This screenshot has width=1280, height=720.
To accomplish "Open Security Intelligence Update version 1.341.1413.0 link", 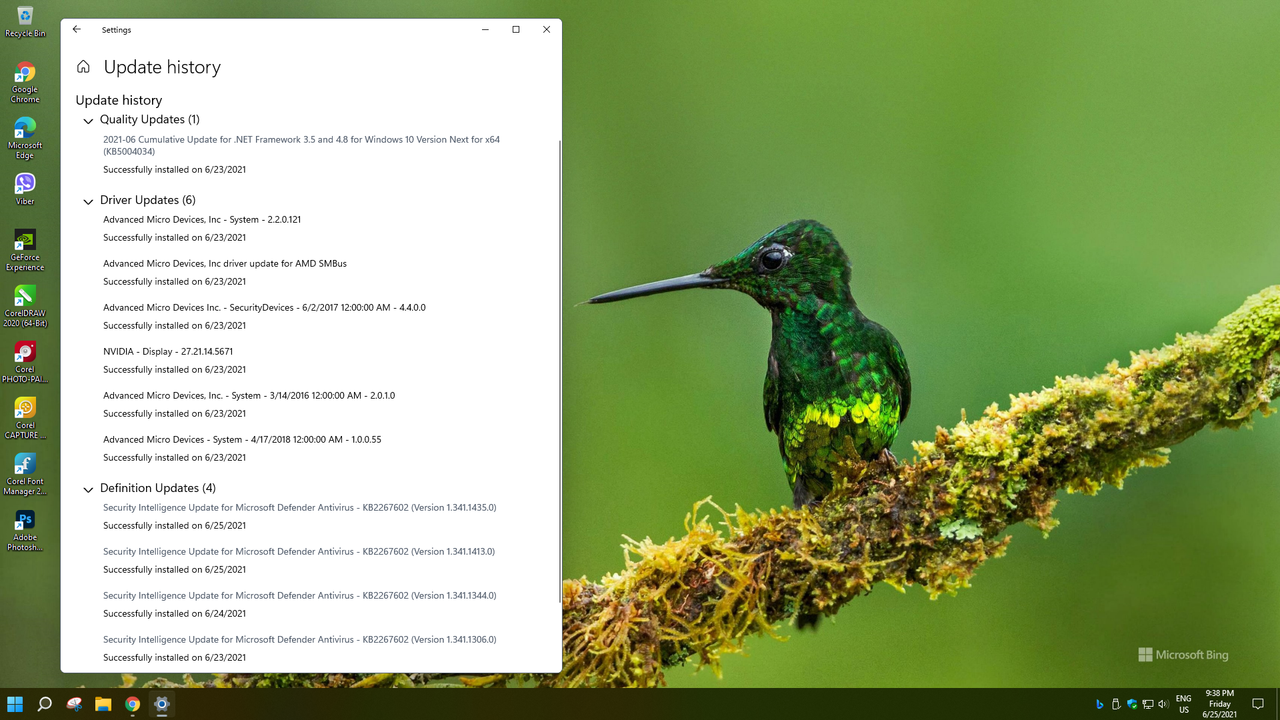I will click(299, 551).
